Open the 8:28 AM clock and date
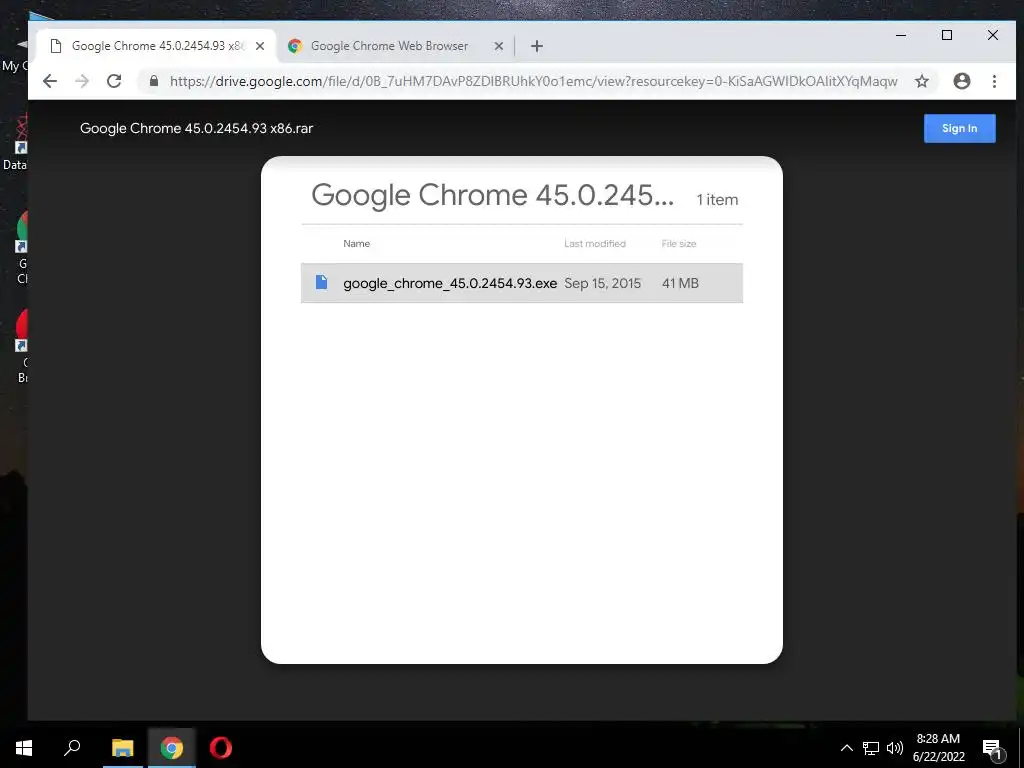This screenshot has width=1024, height=768. tap(938, 748)
